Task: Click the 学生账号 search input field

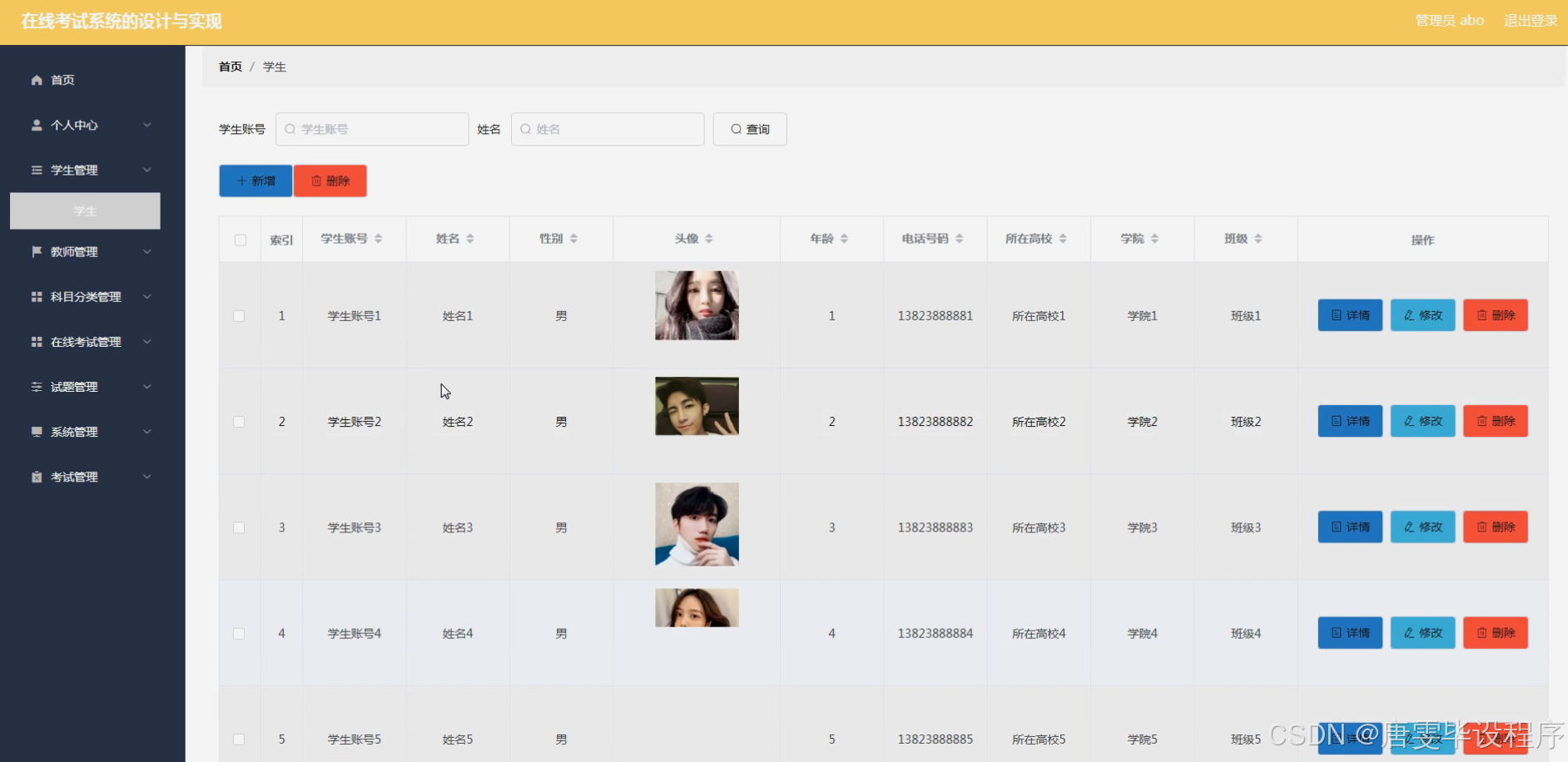Action: tap(372, 129)
